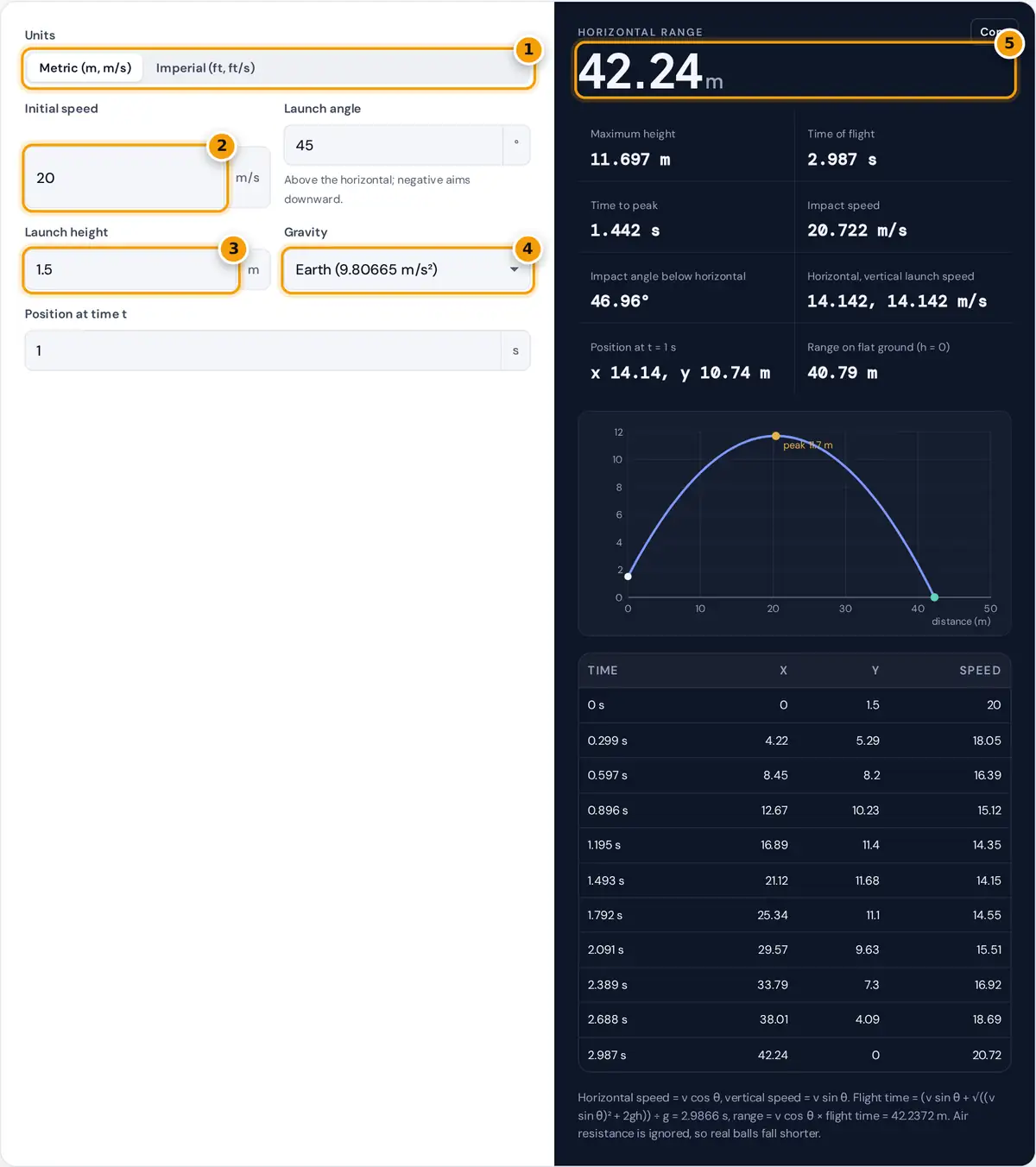Select Metric (m, m/s) units
This screenshot has width=1036, height=1167.
click(85, 67)
